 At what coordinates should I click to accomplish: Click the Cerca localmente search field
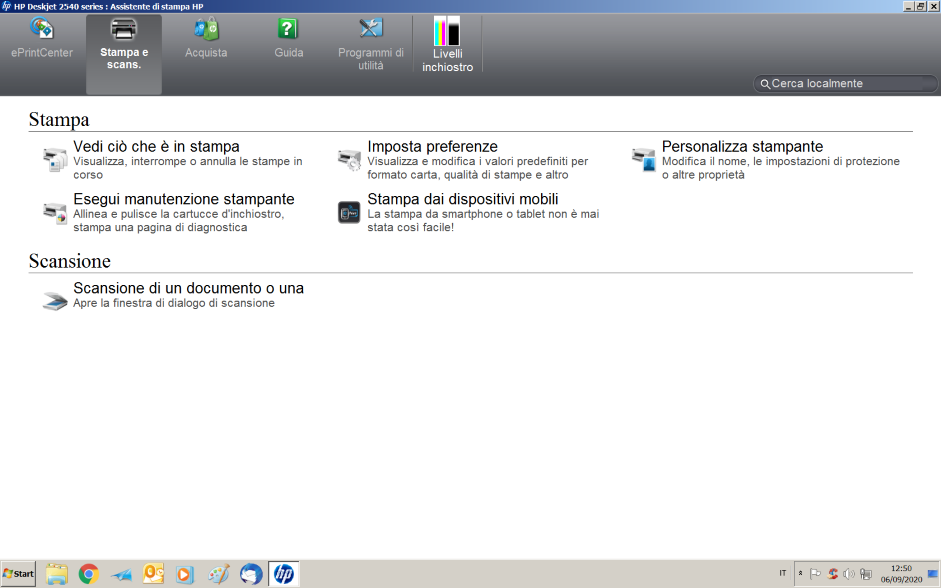[x=850, y=84]
